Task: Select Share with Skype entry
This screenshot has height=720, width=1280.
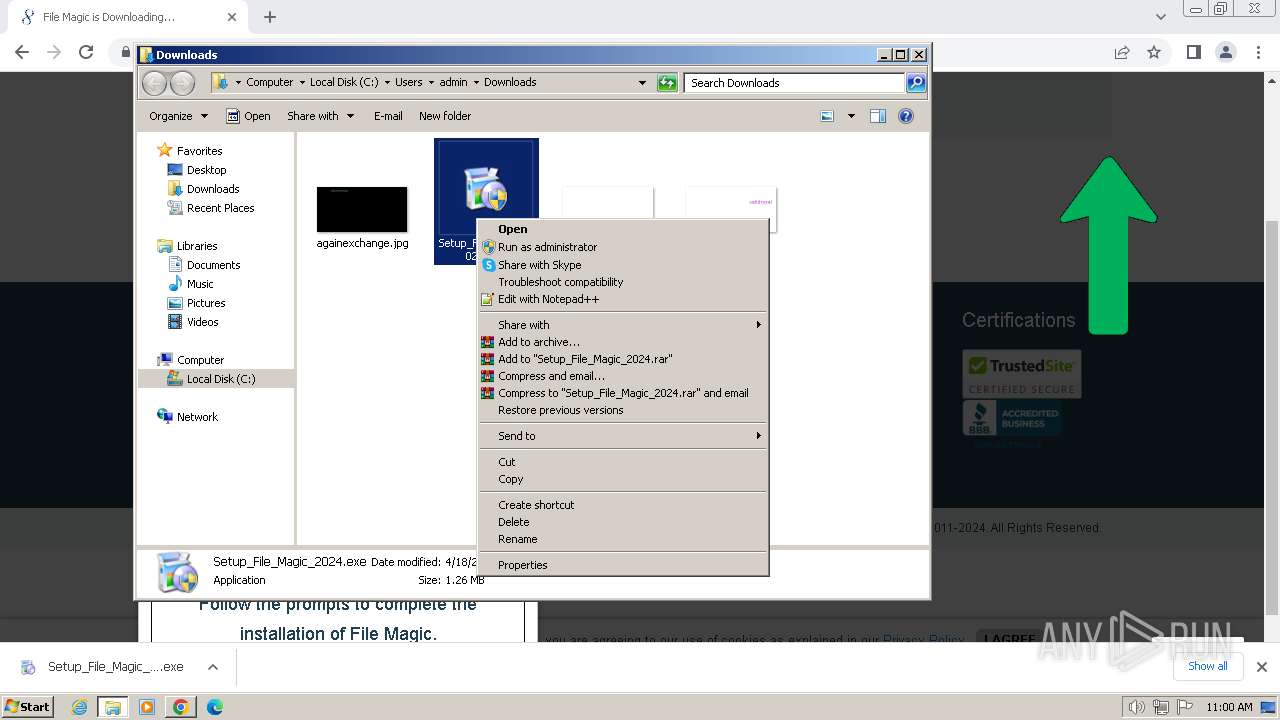Action: [x=539, y=265]
